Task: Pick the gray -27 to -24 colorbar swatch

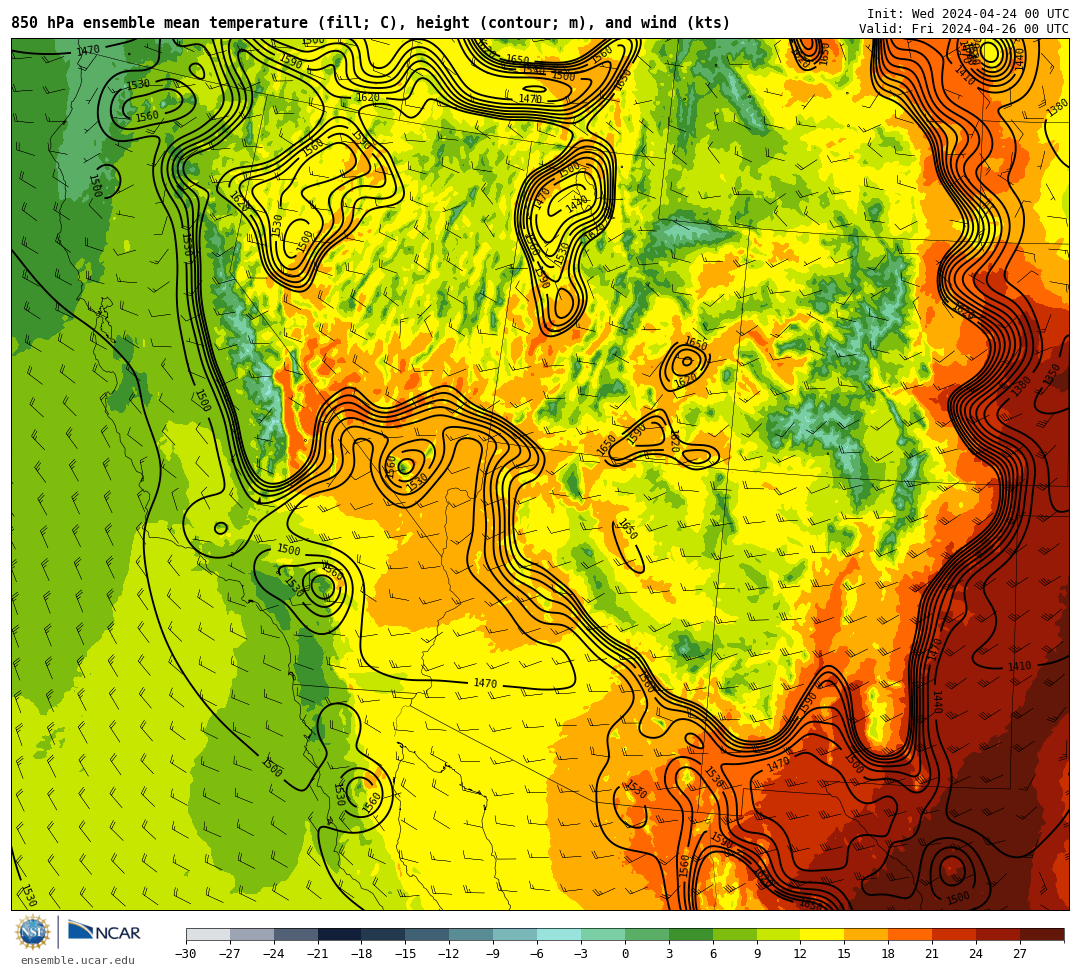Action: coord(252,934)
